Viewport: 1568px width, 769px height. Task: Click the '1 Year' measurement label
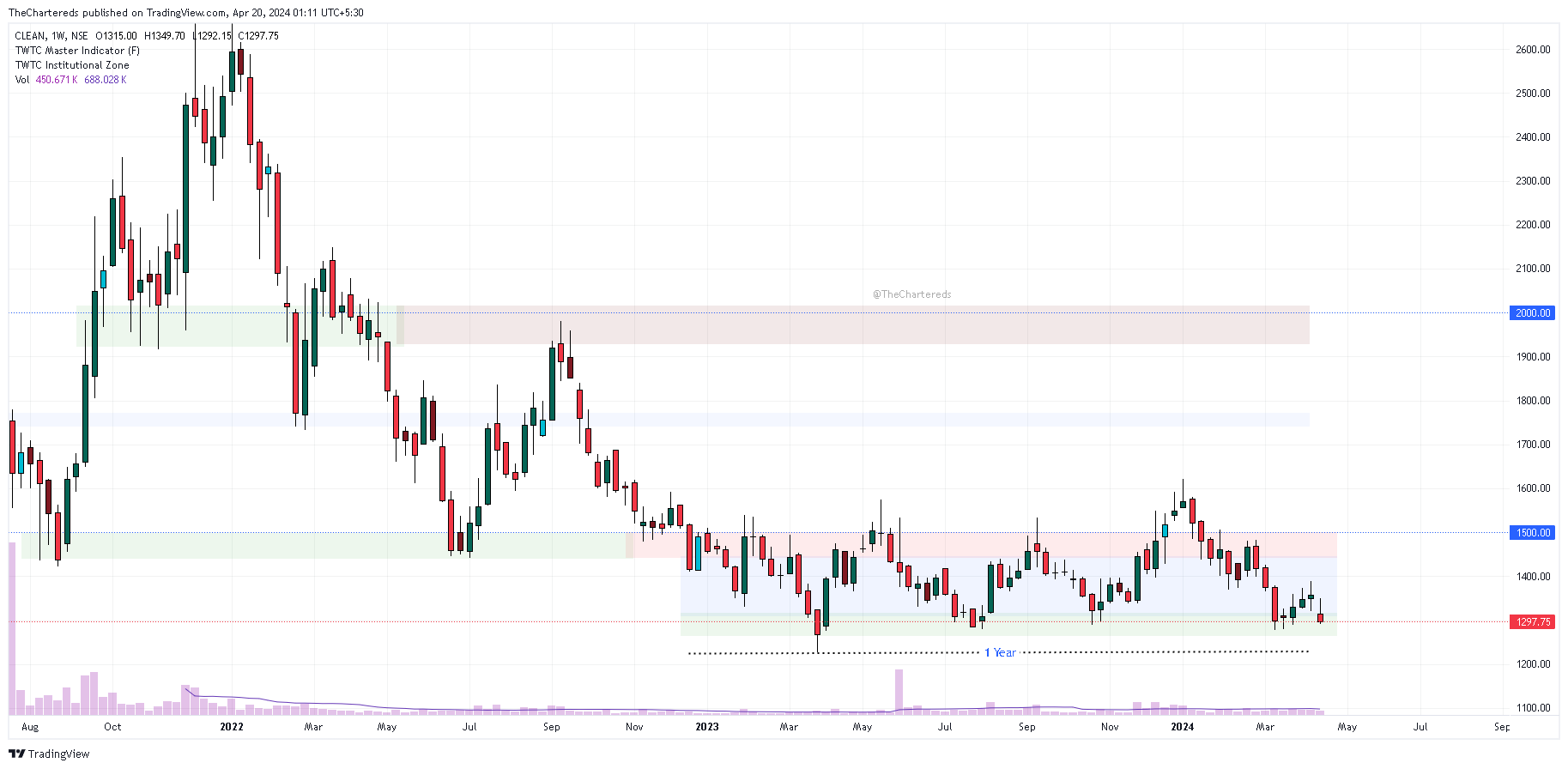pos(1000,653)
